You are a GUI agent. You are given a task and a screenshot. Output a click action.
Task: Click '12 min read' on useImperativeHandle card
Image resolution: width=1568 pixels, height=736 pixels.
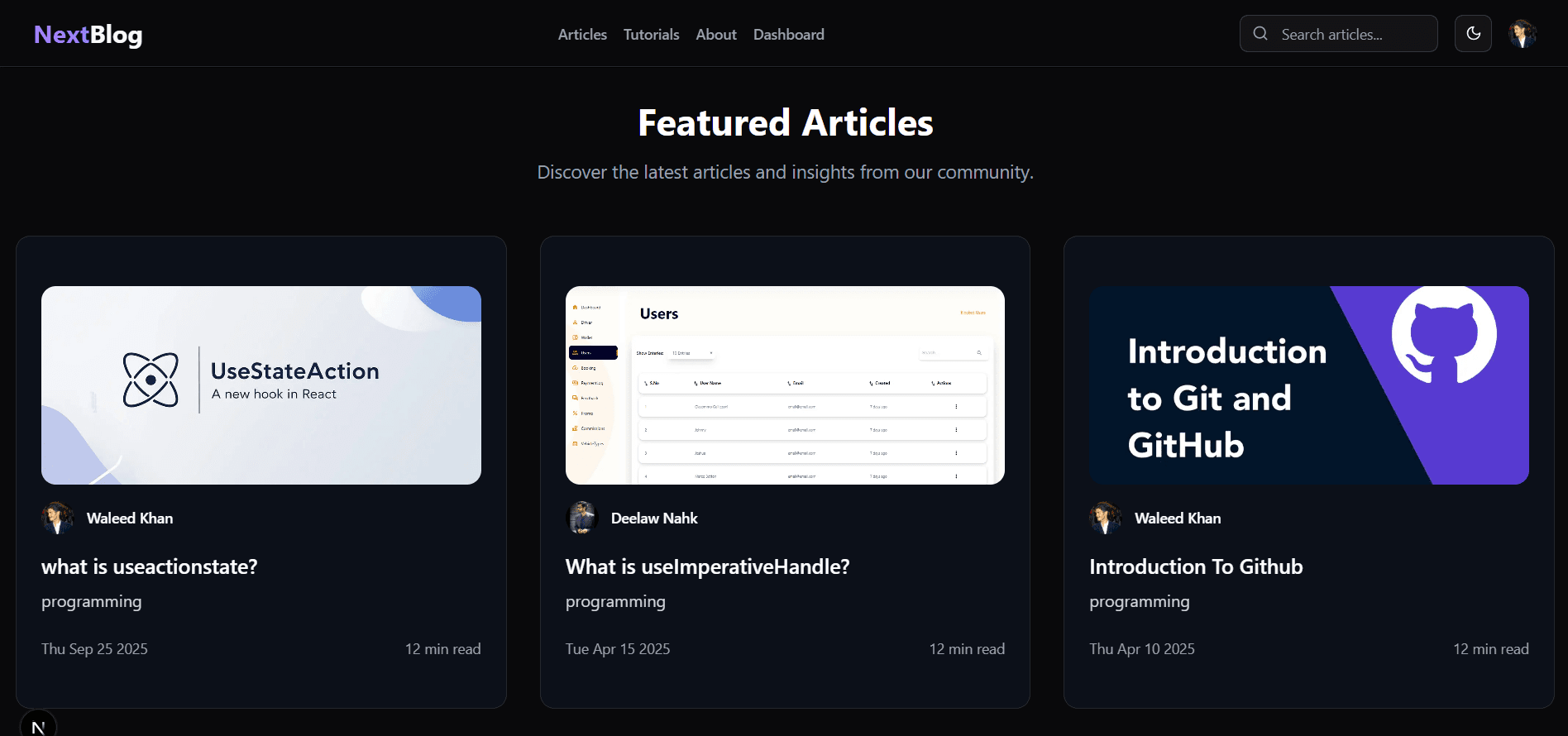coord(968,649)
